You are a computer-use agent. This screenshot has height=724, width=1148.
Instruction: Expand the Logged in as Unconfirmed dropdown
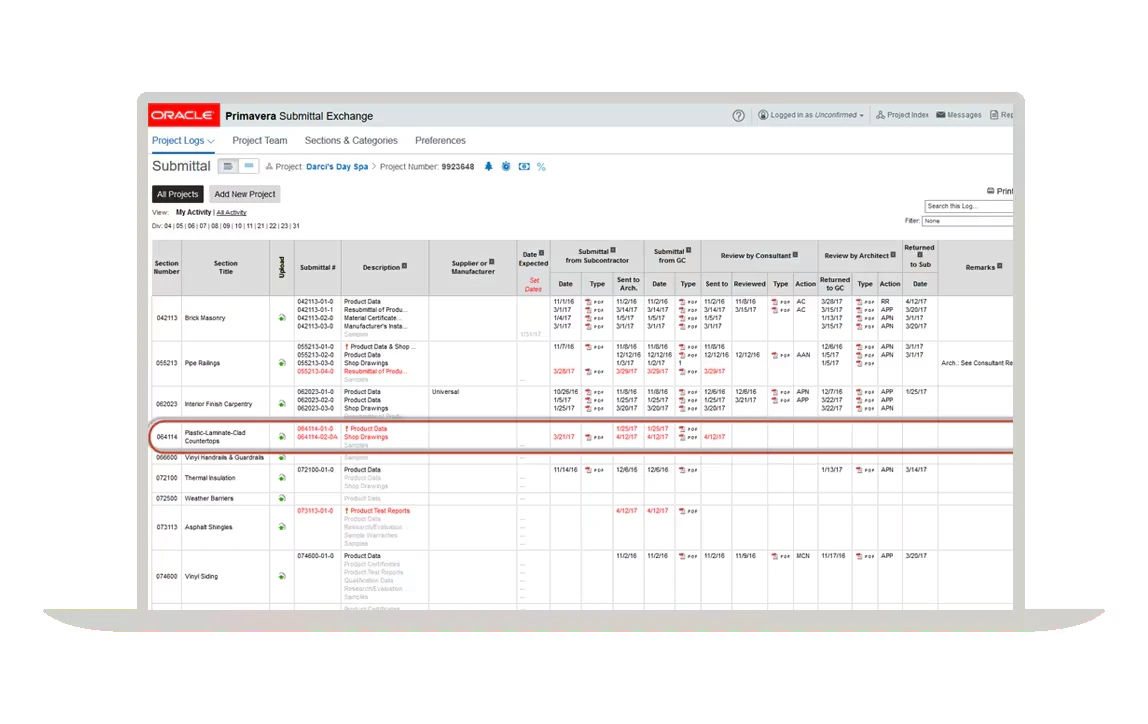coord(810,115)
